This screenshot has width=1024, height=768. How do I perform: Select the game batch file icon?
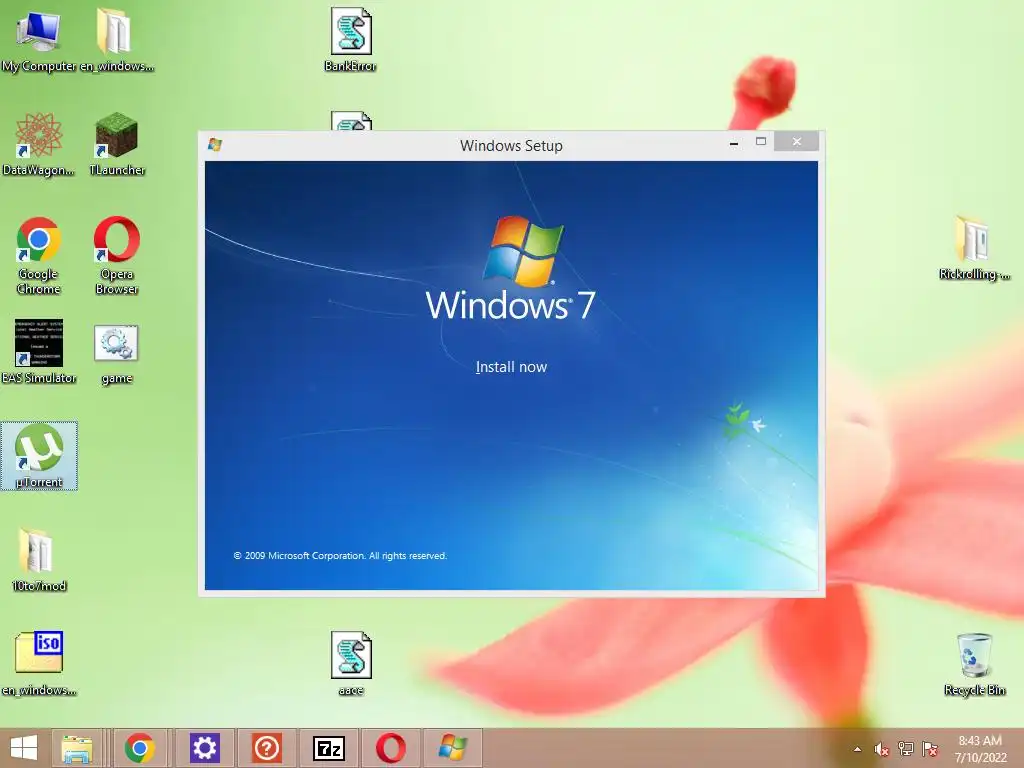click(x=116, y=355)
